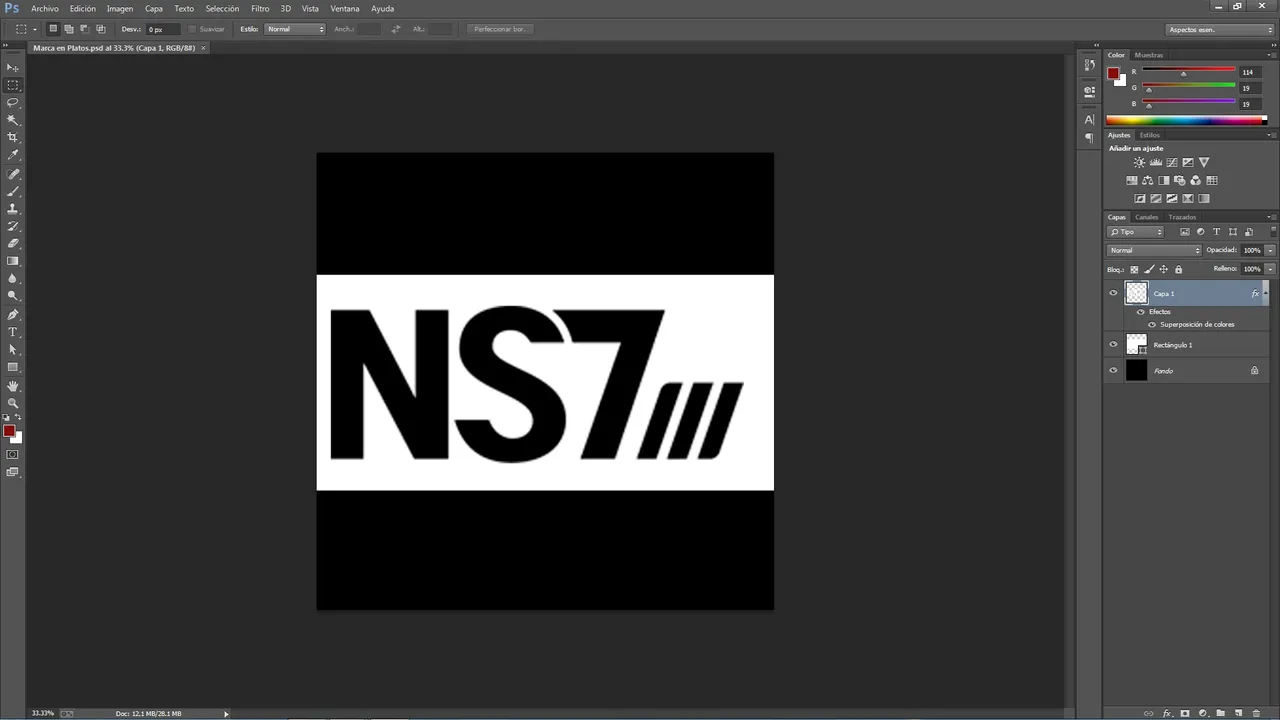This screenshot has width=1280, height=720.
Task: Lock image pixels brush icon
Action: click(1149, 269)
